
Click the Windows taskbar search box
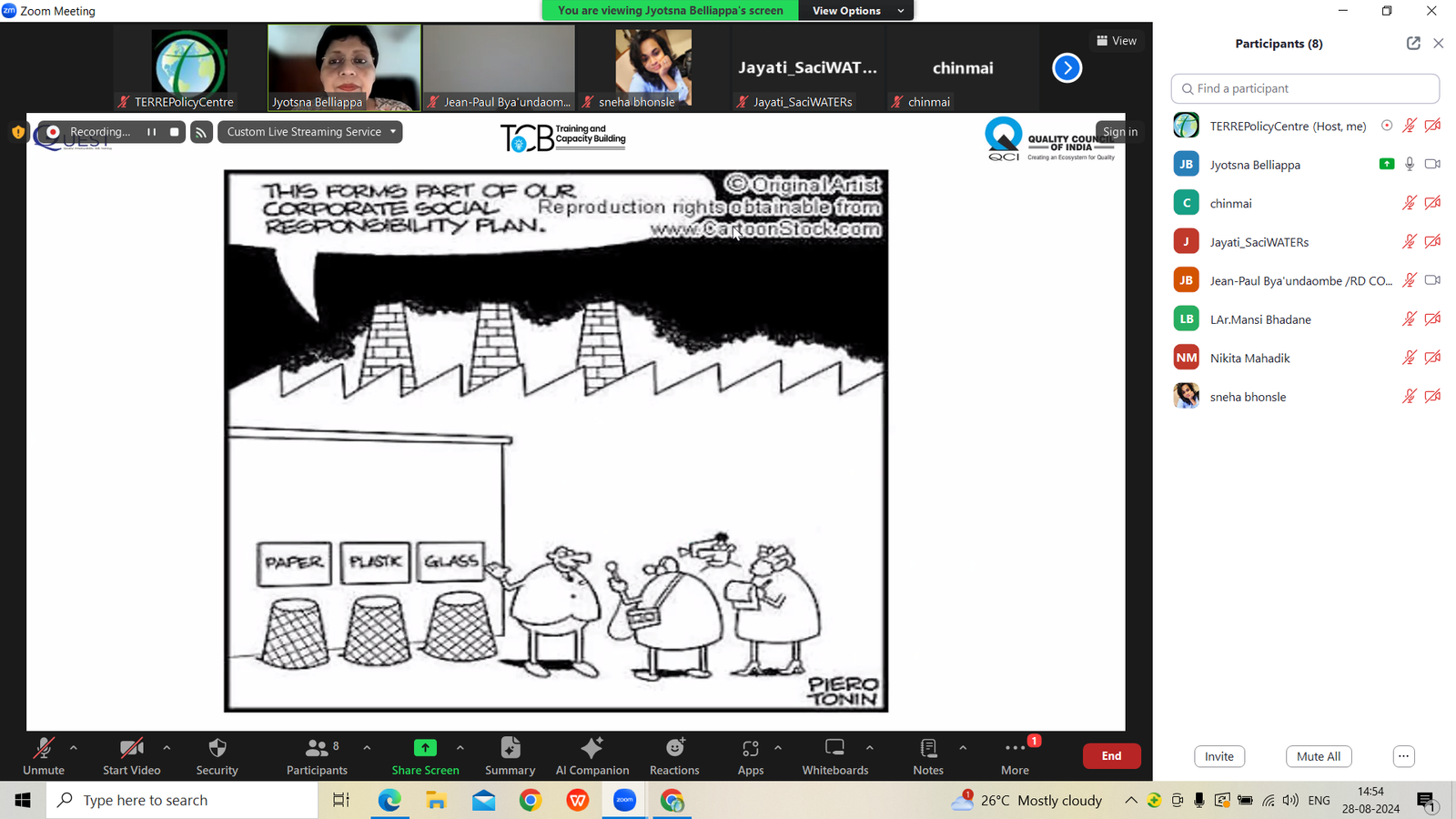click(182, 800)
